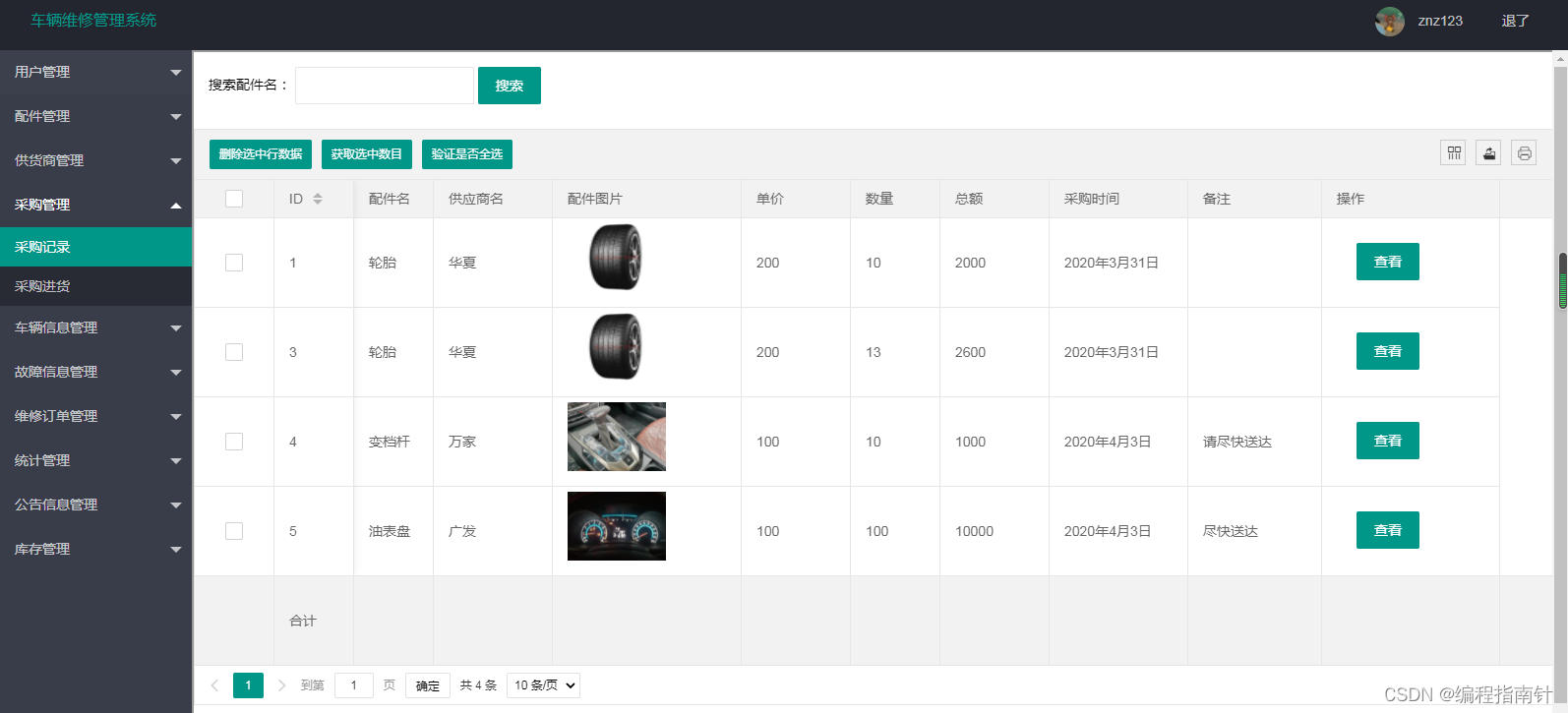Check the row with ID 3
Screen dimensions: 1568x713
(234, 352)
